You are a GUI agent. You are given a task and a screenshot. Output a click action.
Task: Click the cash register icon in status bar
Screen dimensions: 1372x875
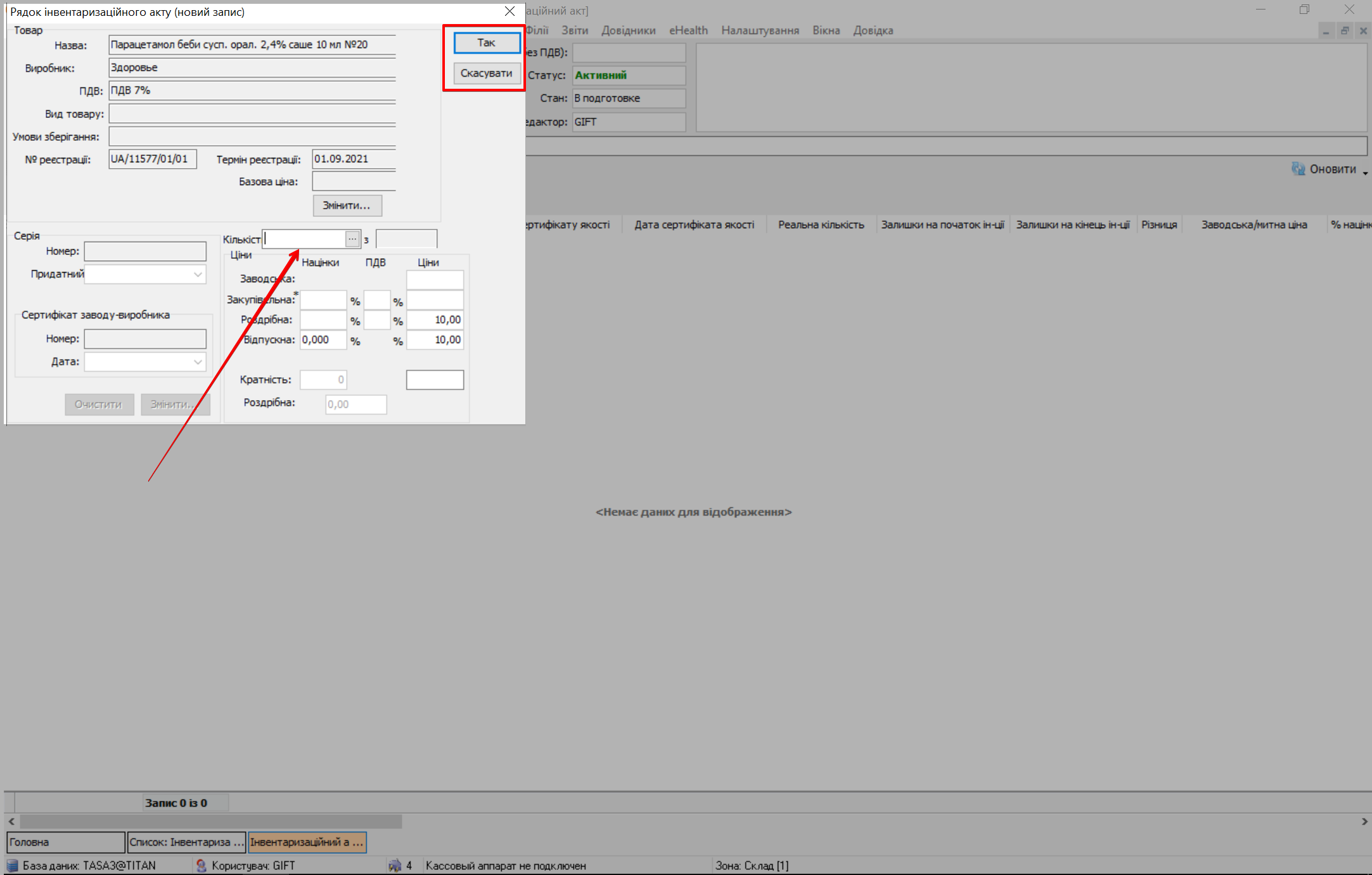click(x=395, y=865)
